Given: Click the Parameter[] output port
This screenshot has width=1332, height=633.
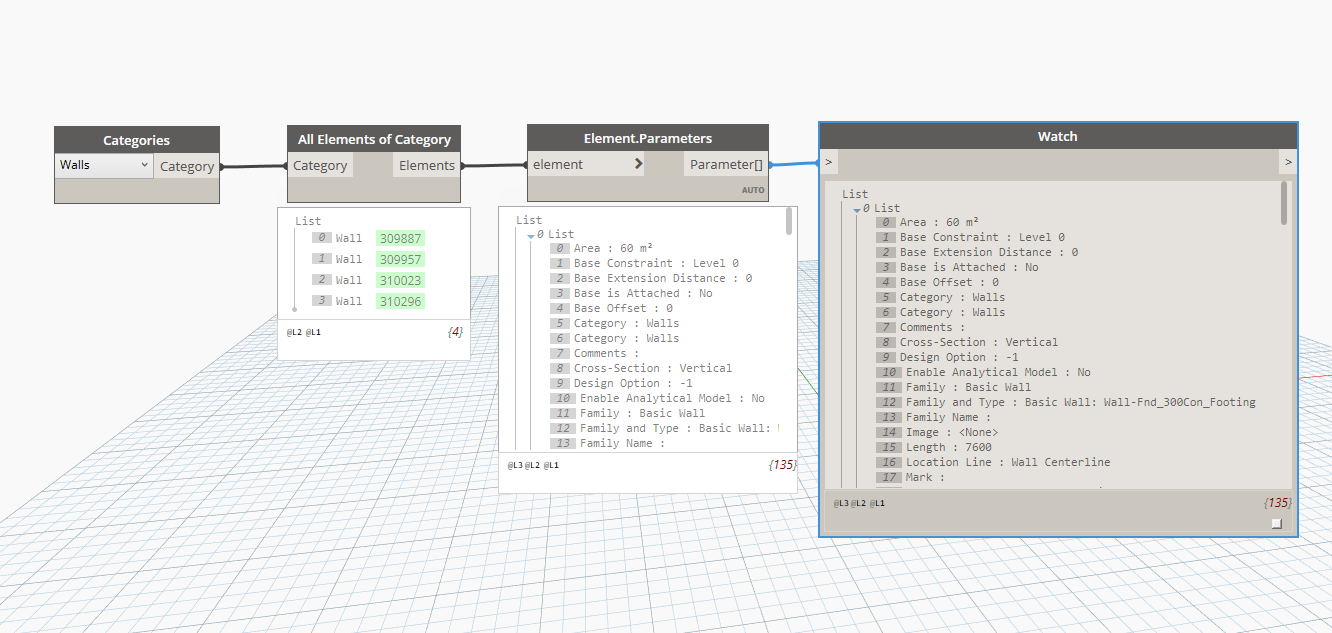Looking at the screenshot, I should pyautogui.click(x=726, y=165).
